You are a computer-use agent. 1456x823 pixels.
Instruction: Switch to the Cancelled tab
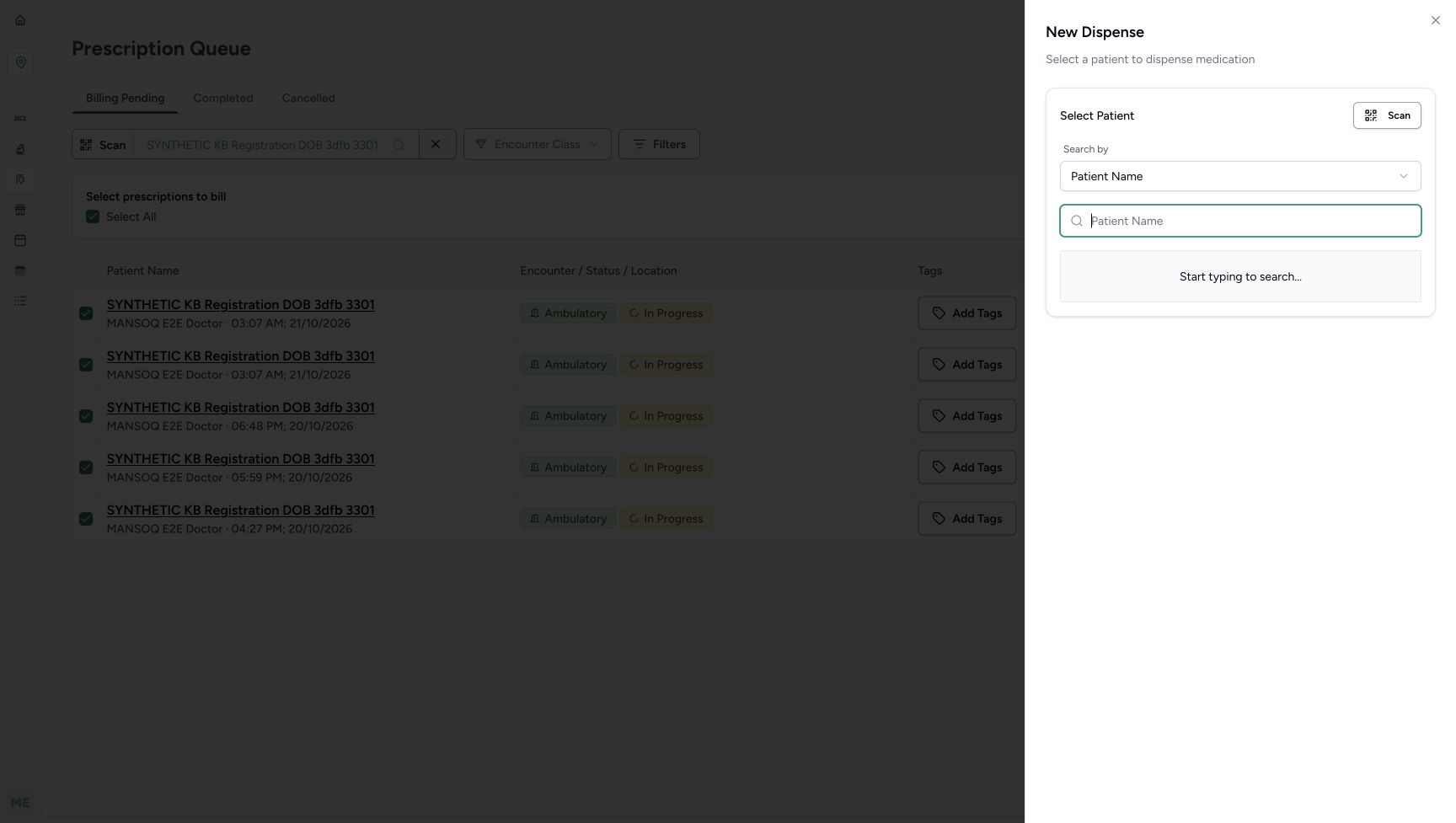[x=308, y=98]
